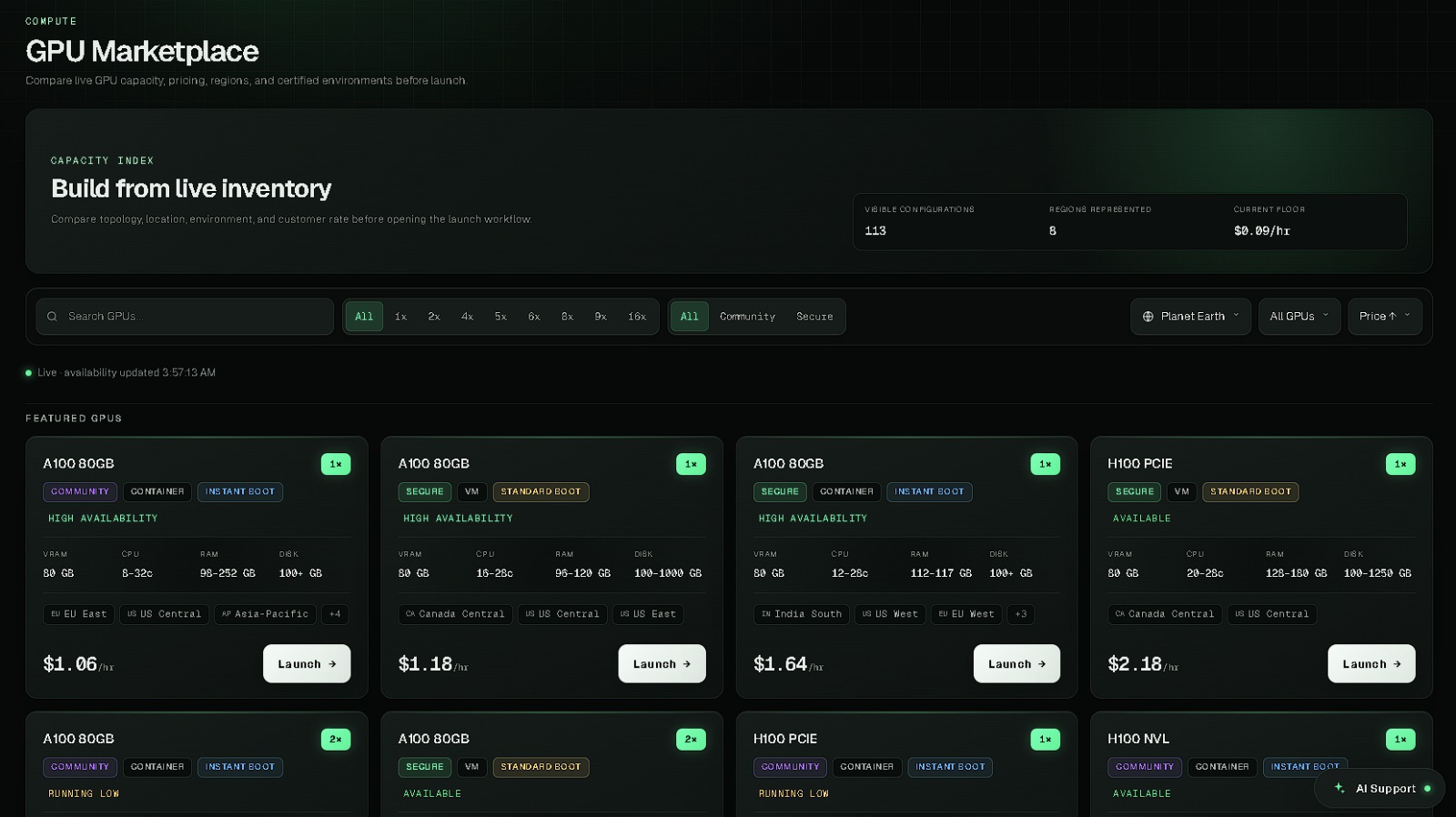Switch to Secure cloud filter

(814, 317)
